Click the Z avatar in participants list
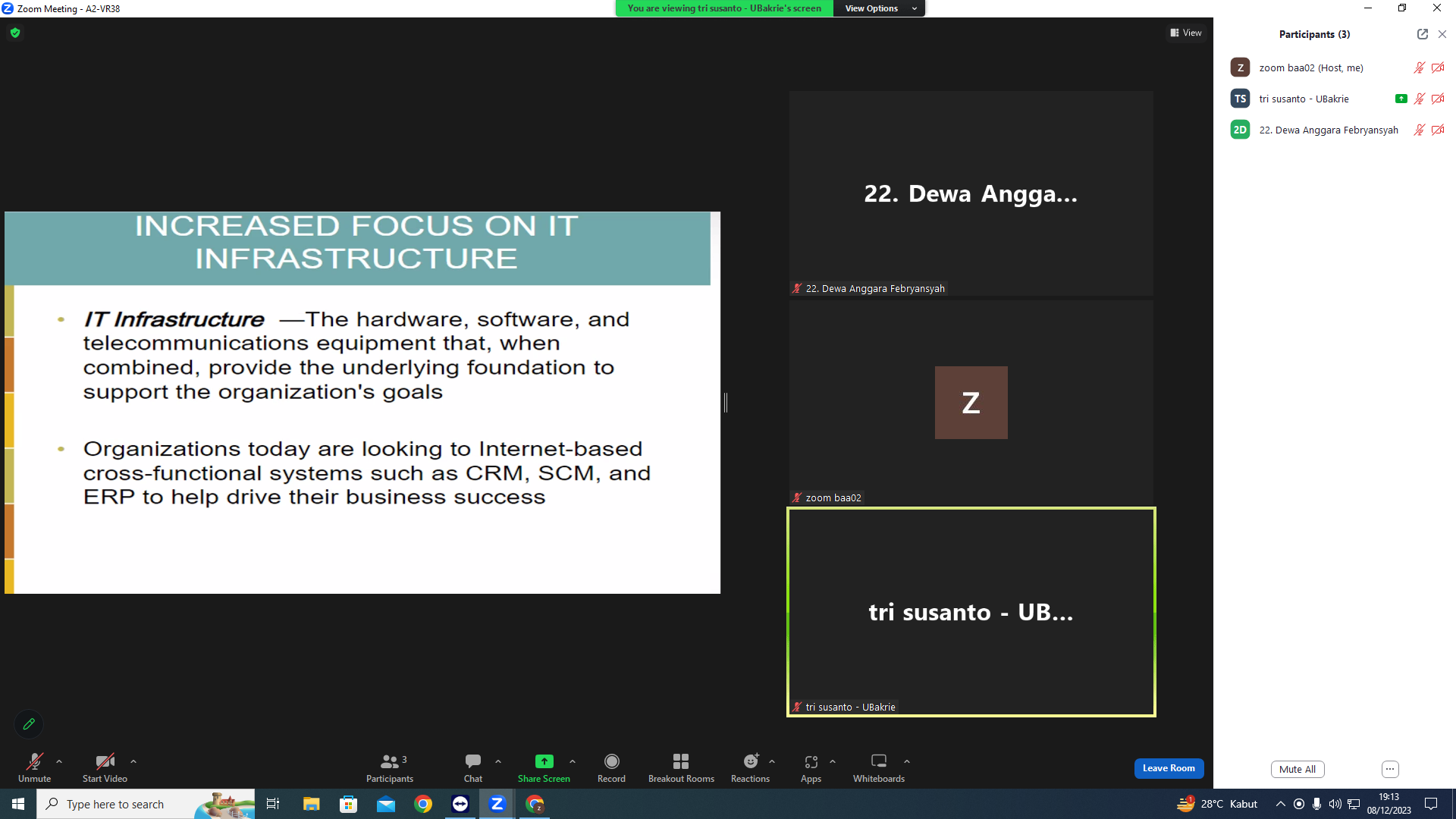The height and width of the screenshot is (819, 1456). (1240, 67)
